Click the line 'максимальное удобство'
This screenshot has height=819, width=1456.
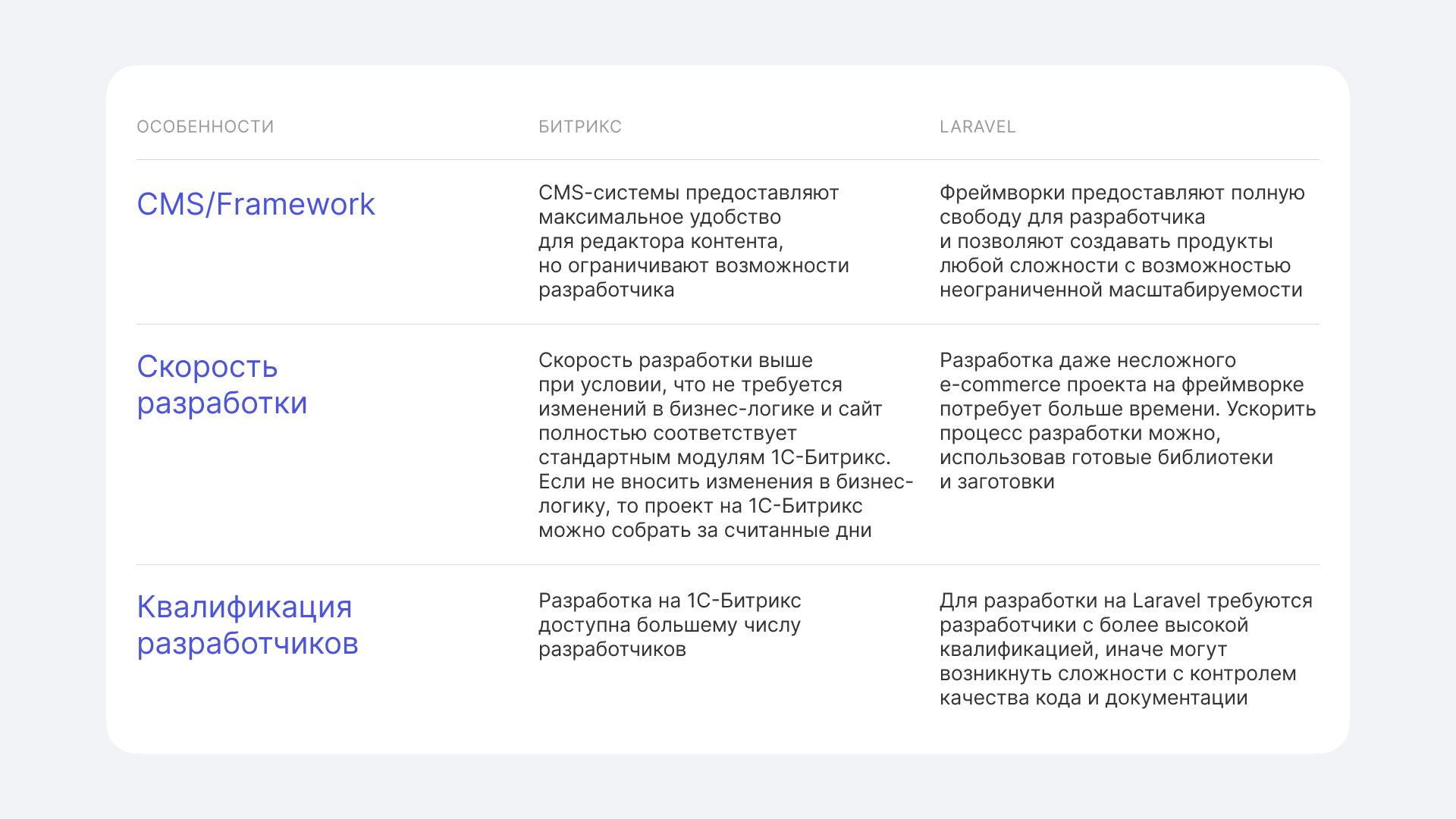659,217
